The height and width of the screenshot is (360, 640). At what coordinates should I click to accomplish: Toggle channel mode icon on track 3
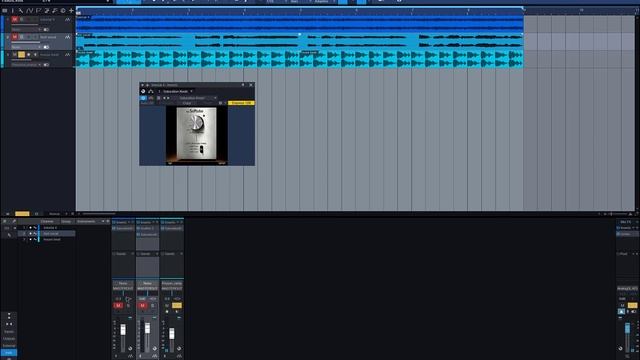46,64
